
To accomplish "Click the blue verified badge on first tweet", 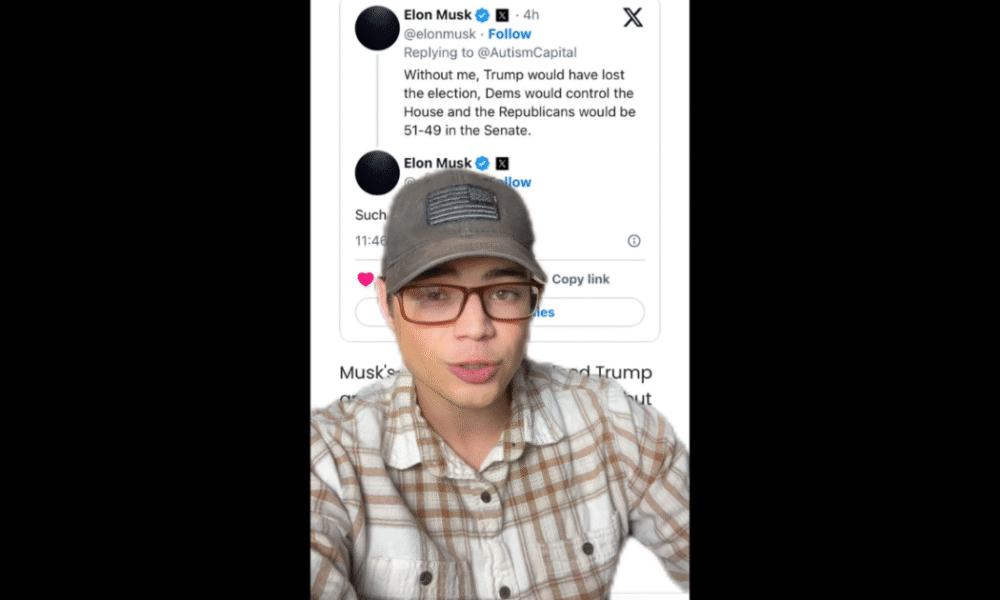I will point(483,15).
